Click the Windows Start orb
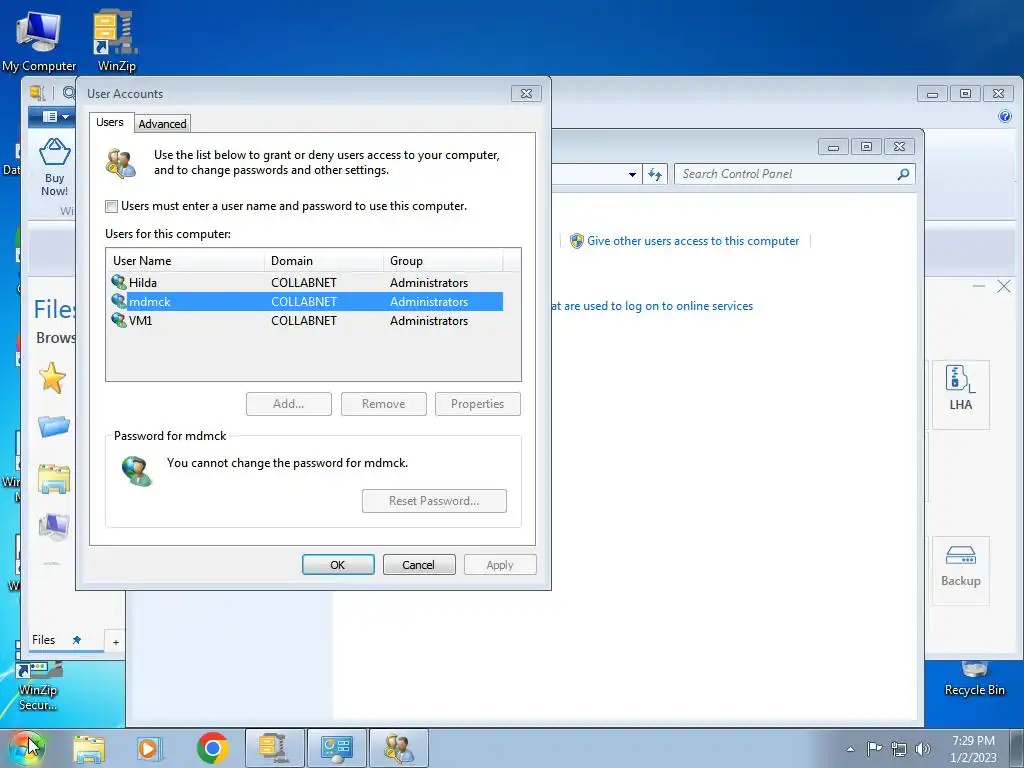This screenshot has width=1024, height=768. pos(27,748)
